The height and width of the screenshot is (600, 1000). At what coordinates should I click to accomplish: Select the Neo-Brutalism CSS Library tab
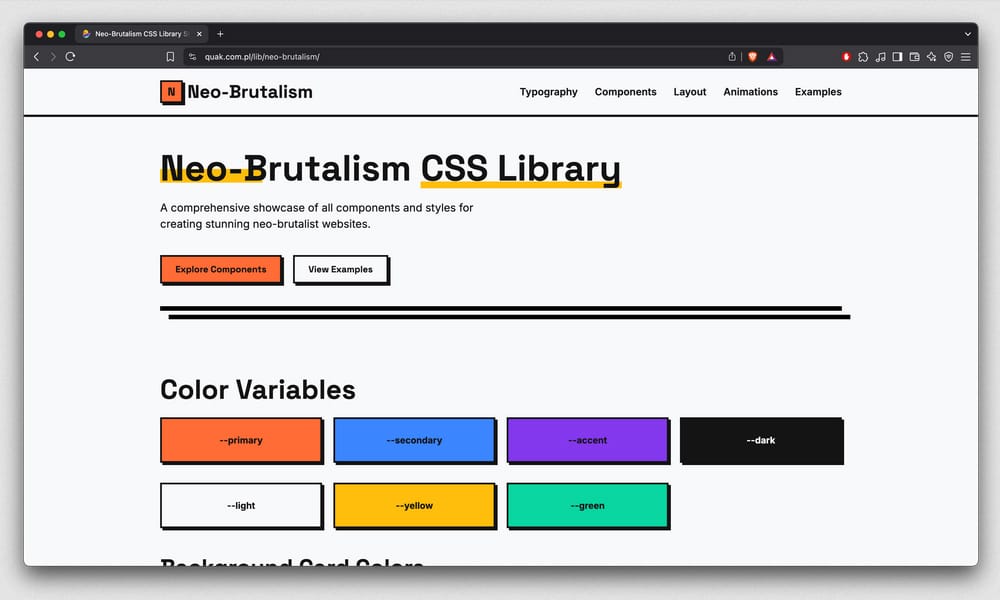pos(143,34)
